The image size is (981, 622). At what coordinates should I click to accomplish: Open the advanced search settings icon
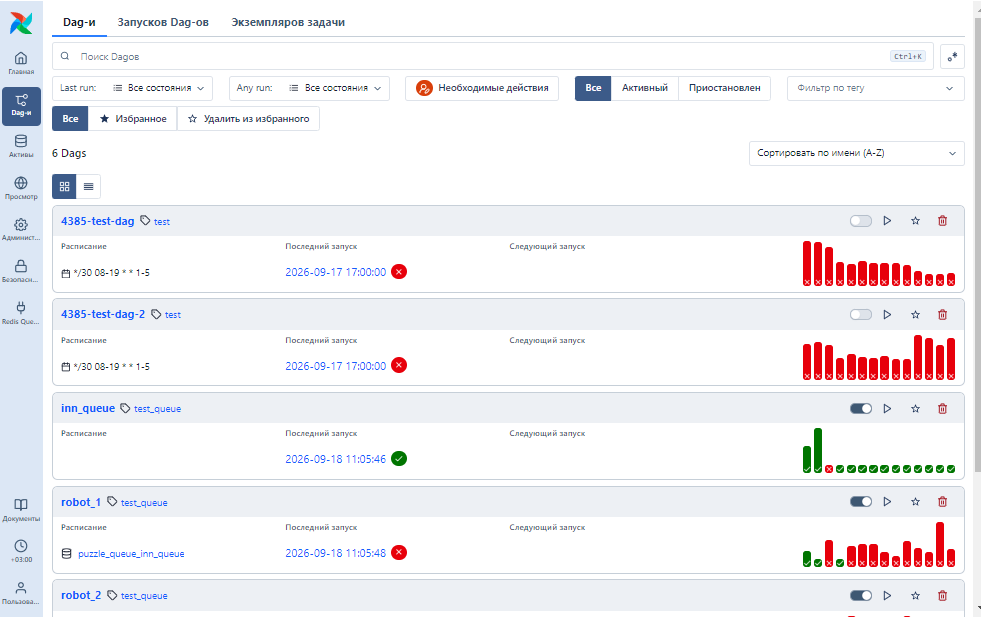click(x=952, y=56)
